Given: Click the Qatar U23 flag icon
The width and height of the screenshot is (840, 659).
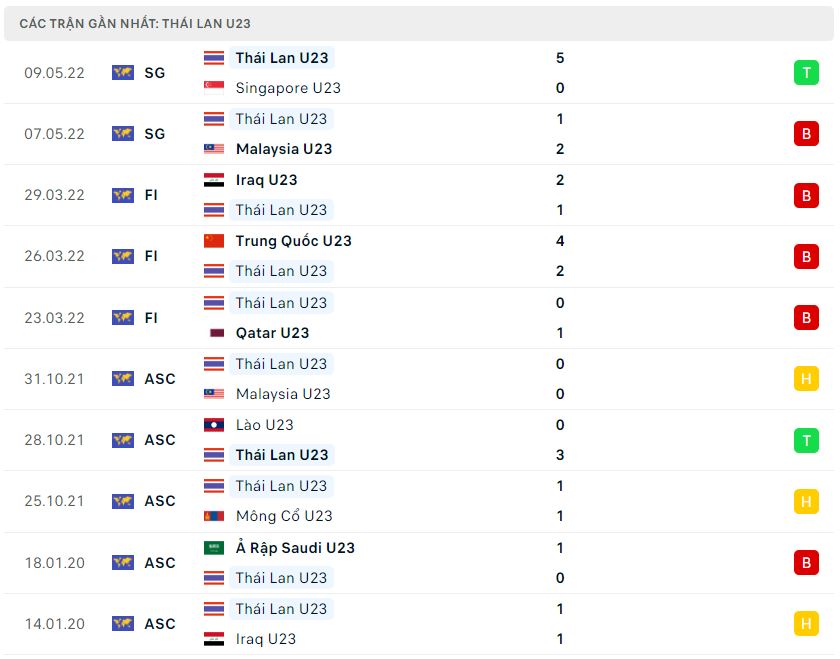Looking at the screenshot, I should (217, 333).
